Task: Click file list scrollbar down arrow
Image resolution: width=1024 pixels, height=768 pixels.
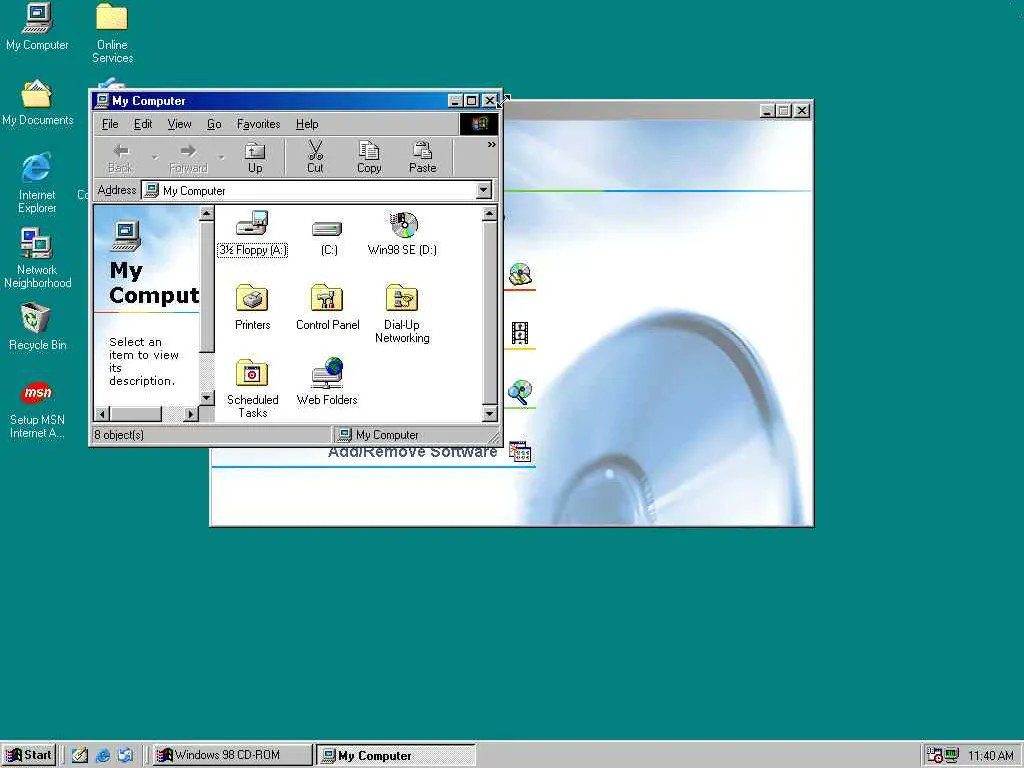Action: coord(490,413)
